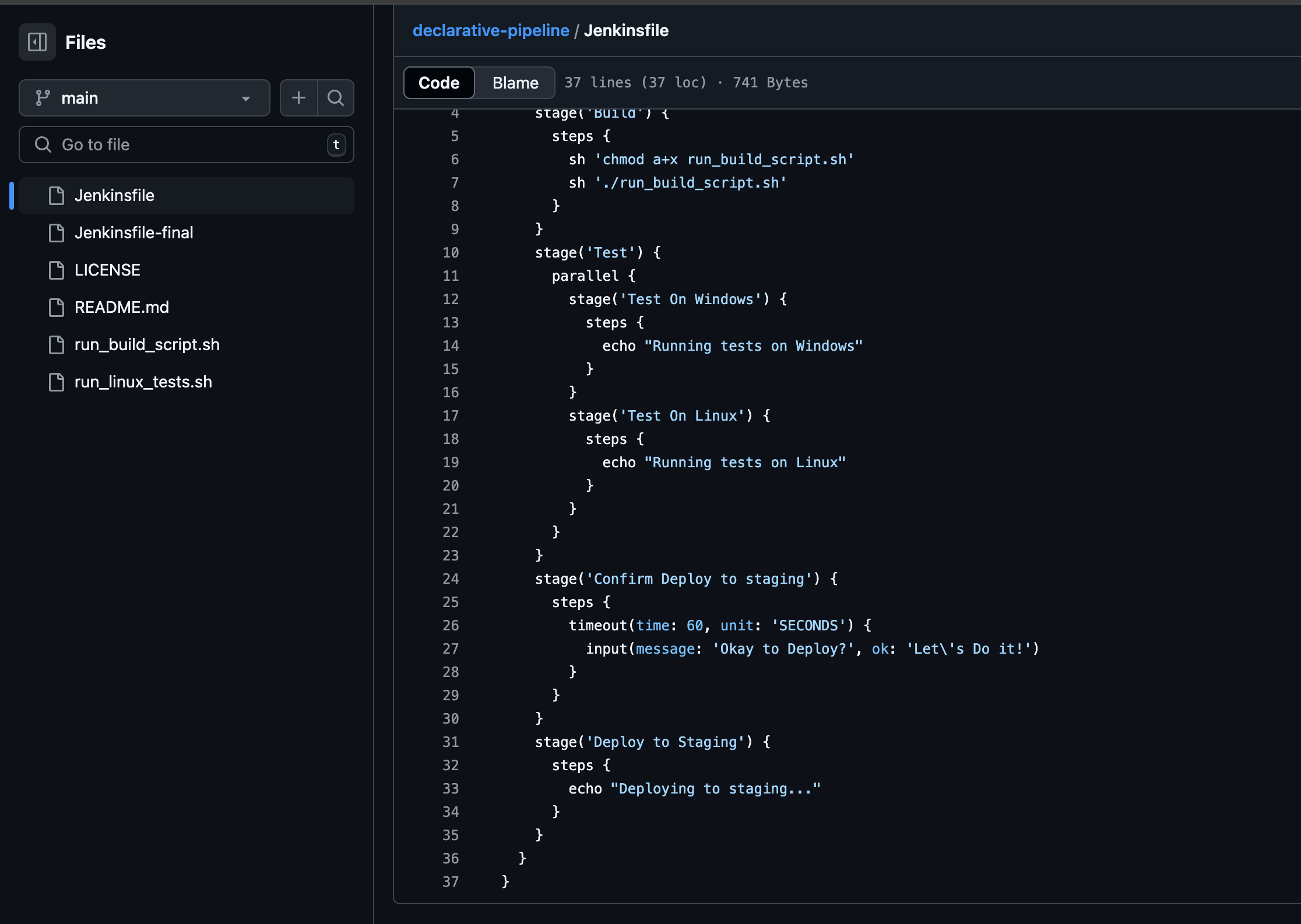Click the 't' keyboard shortcut hint badge
The height and width of the screenshot is (924, 1301).
pos(336,145)
